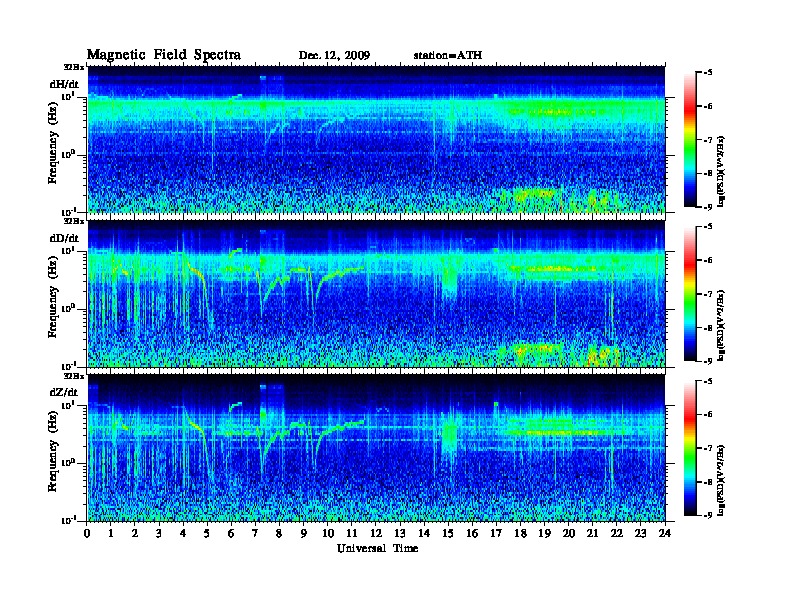Click the "Universal Time" axis title
Screen dimensions: 792x612
tap(377, 548)
